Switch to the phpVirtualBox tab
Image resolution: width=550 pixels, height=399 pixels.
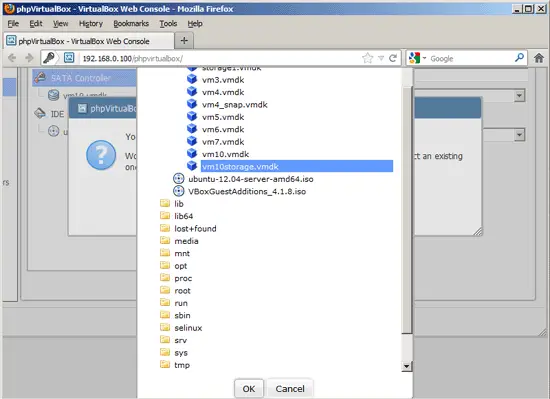click(x=89, y=41)
